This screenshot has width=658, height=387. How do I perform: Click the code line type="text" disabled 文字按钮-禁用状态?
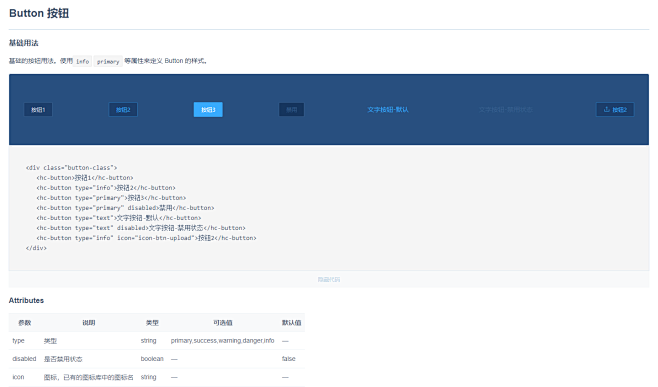click(141, 228)
